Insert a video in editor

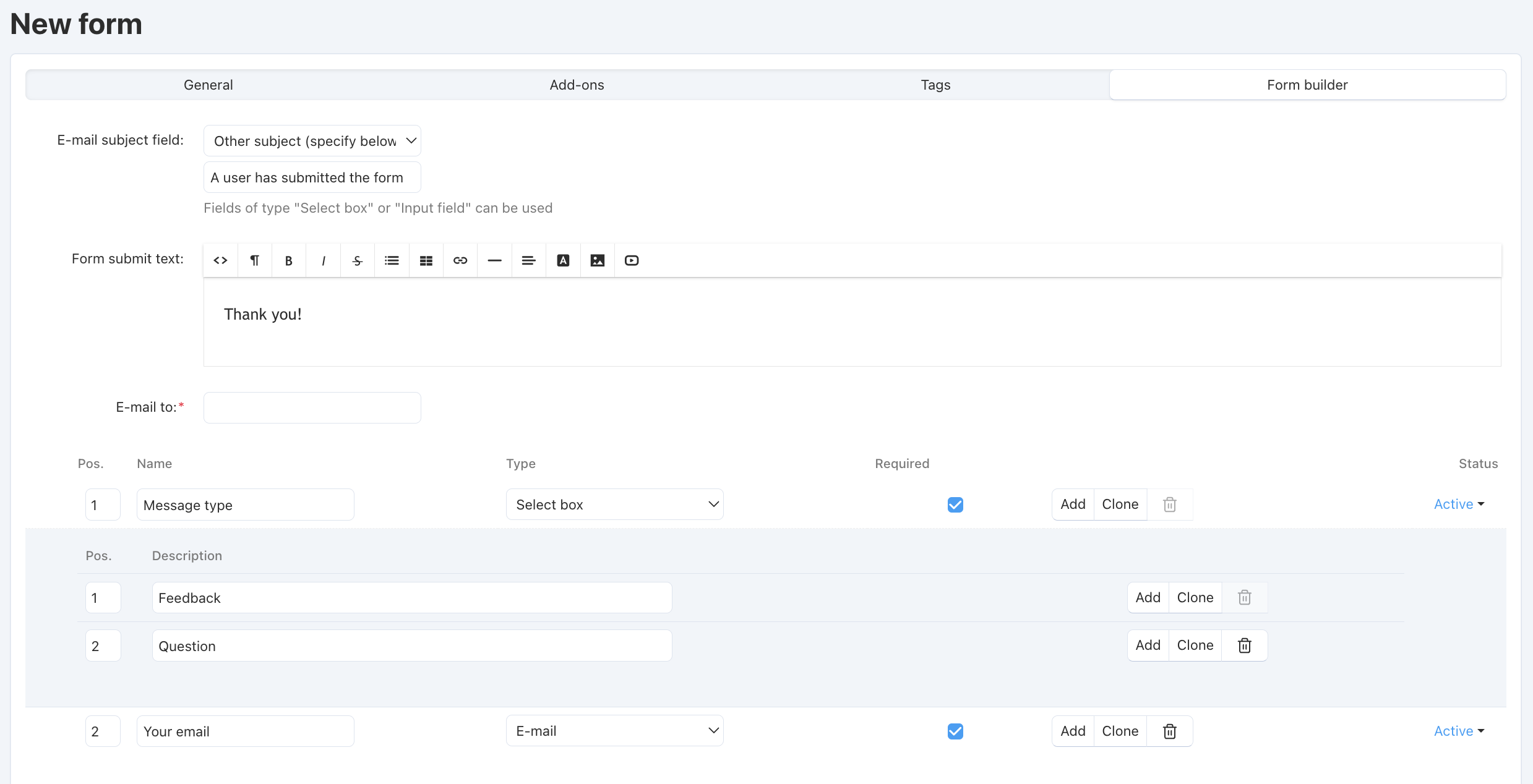click(632, 260)
